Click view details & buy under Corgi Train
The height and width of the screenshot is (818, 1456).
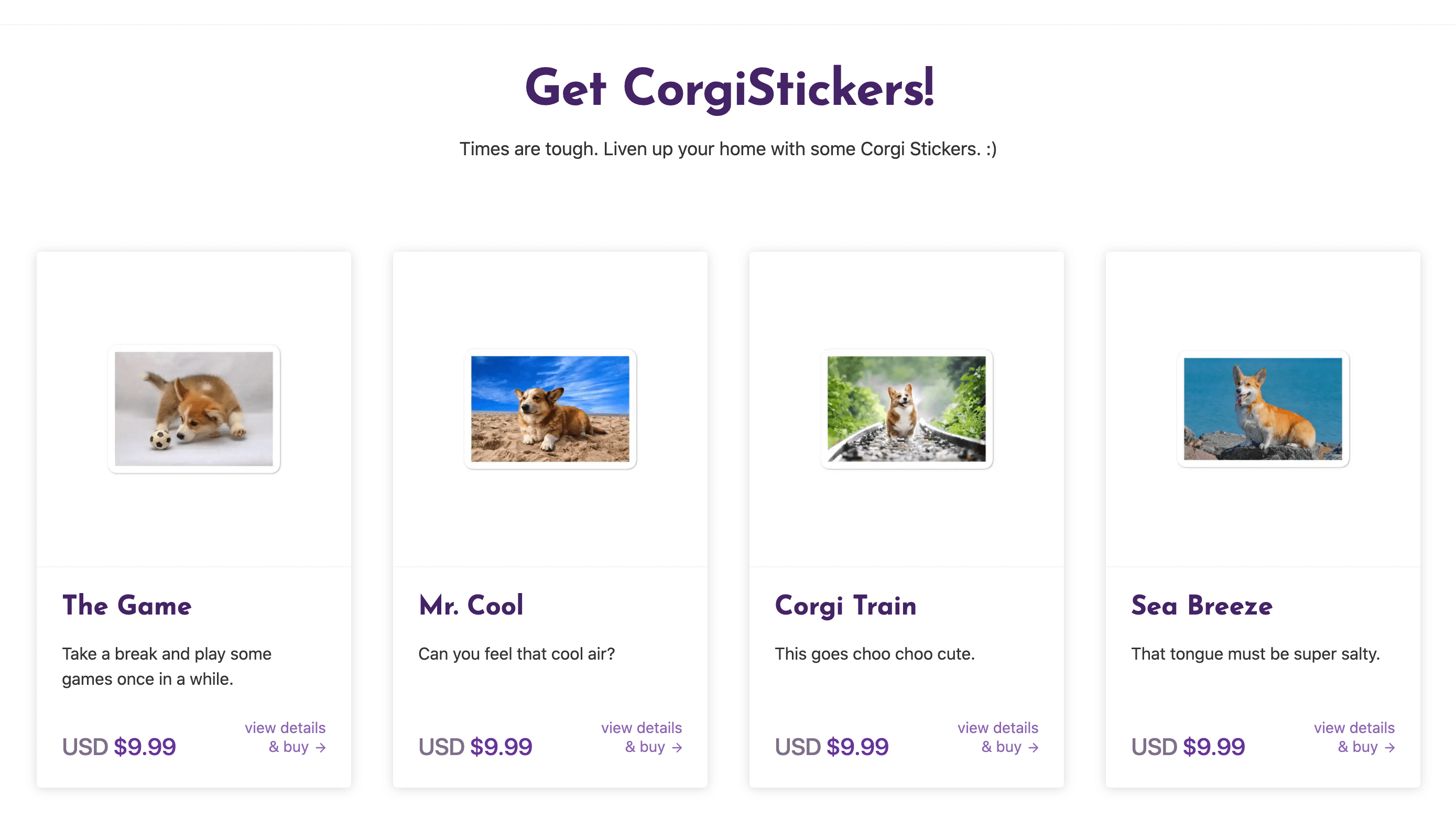[998, 737]
